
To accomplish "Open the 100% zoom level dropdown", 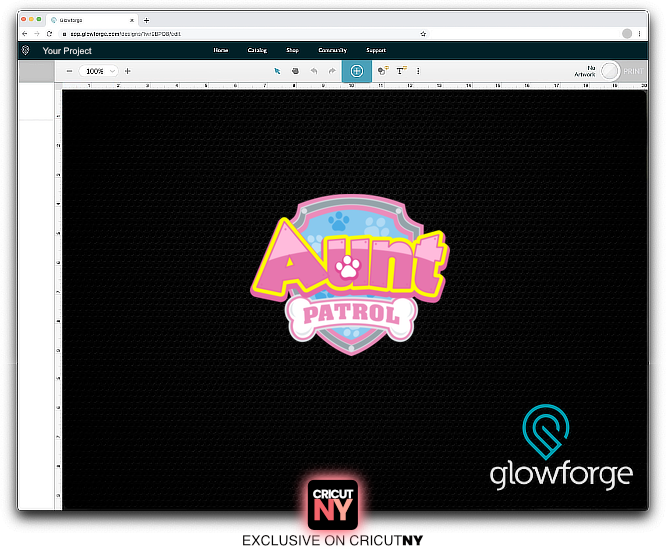I will (x=99, y=71).
